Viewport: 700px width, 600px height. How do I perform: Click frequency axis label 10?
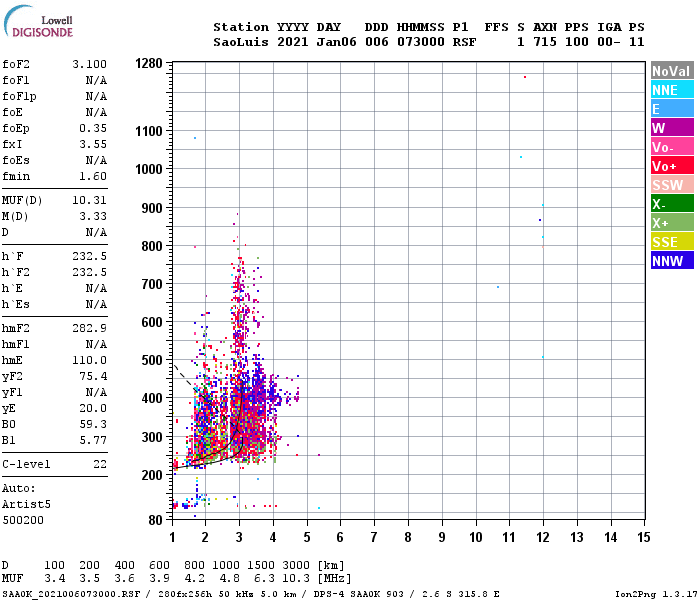(476, 537)
